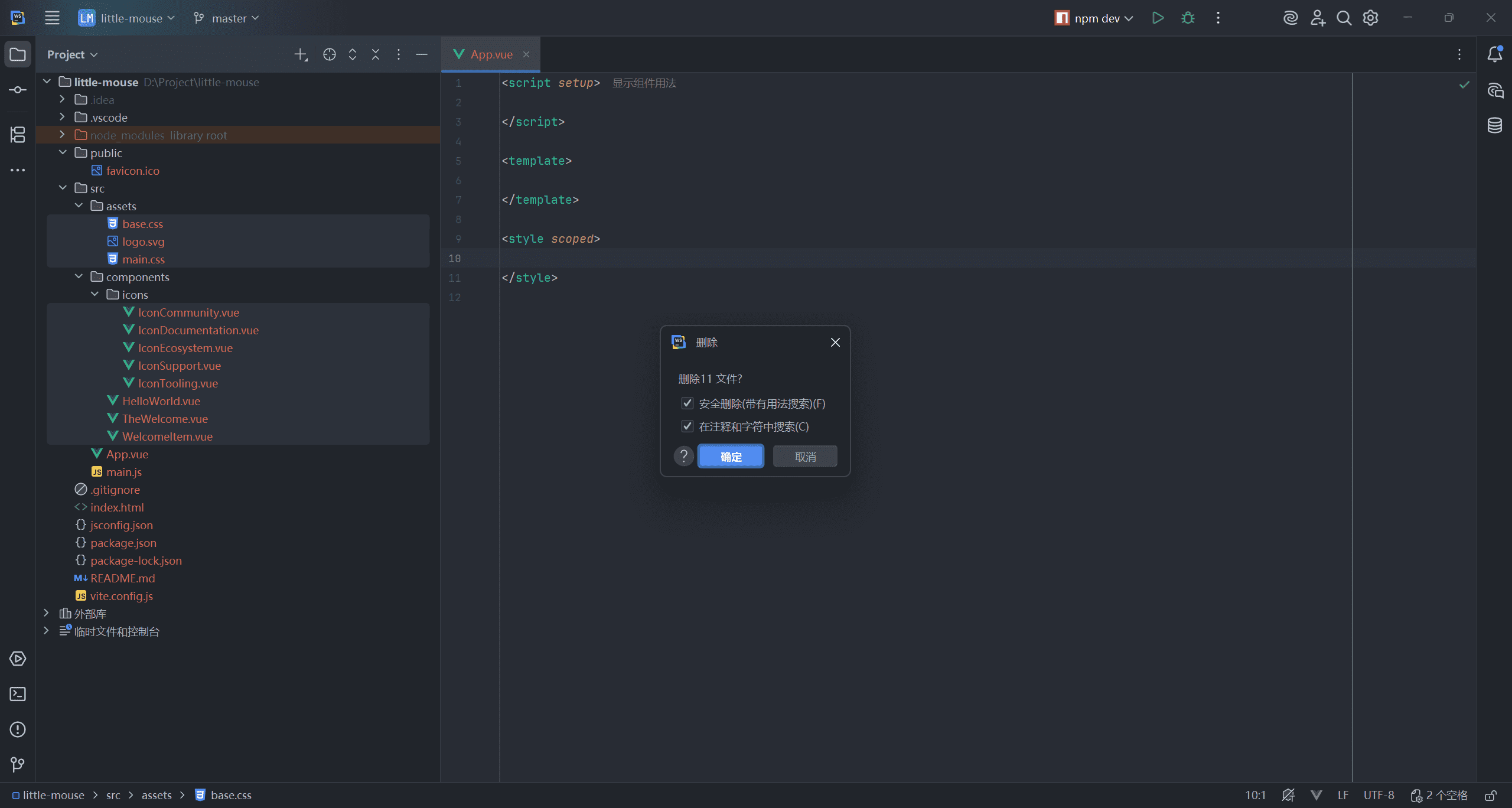The image size is (1512, 808).
Task: Open the Structure tool window
Action: point(18,135)
